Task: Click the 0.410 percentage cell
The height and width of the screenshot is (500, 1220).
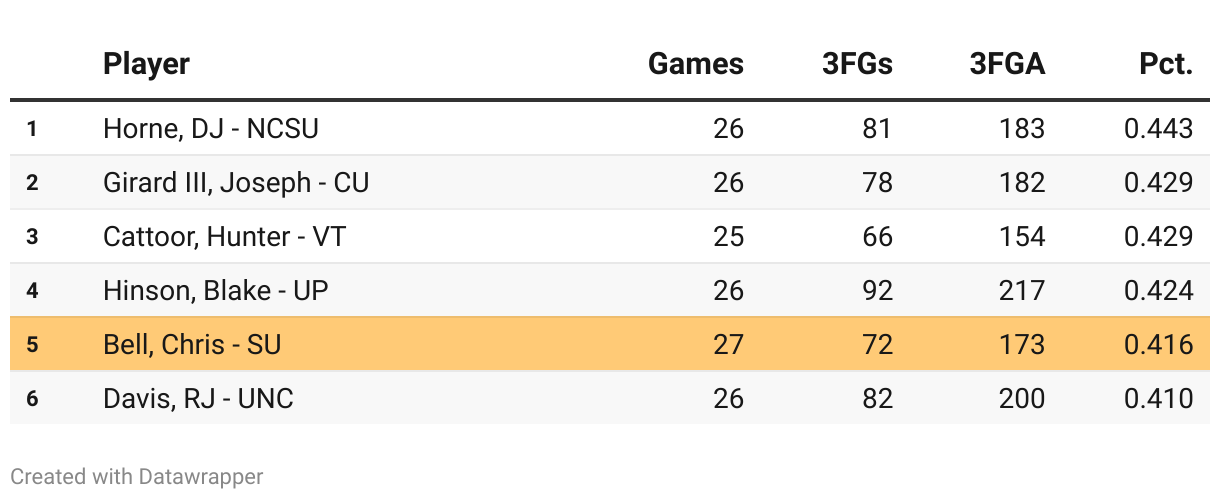Action: [1159, 398]
